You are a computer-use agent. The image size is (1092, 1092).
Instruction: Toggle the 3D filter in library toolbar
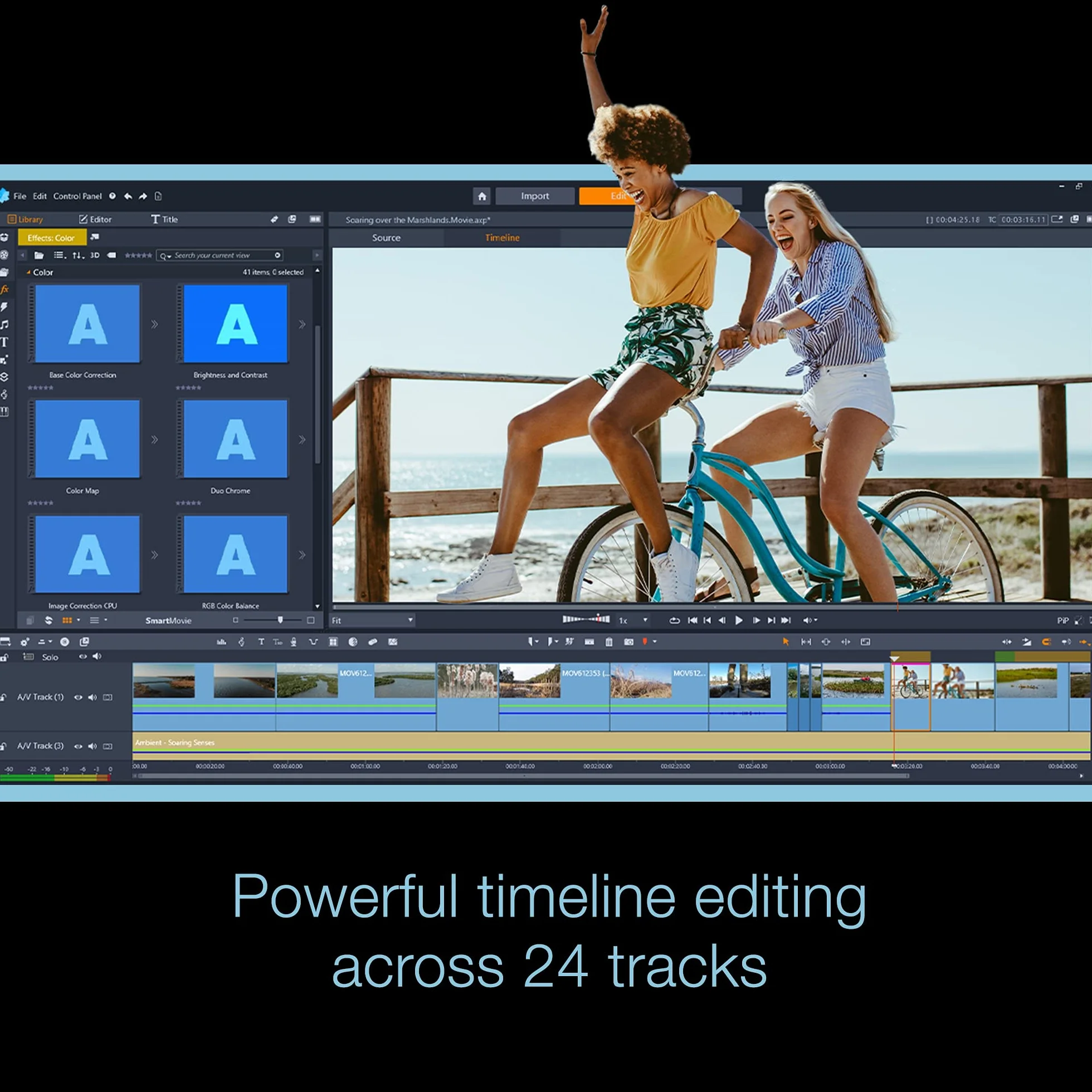(95, 256)
